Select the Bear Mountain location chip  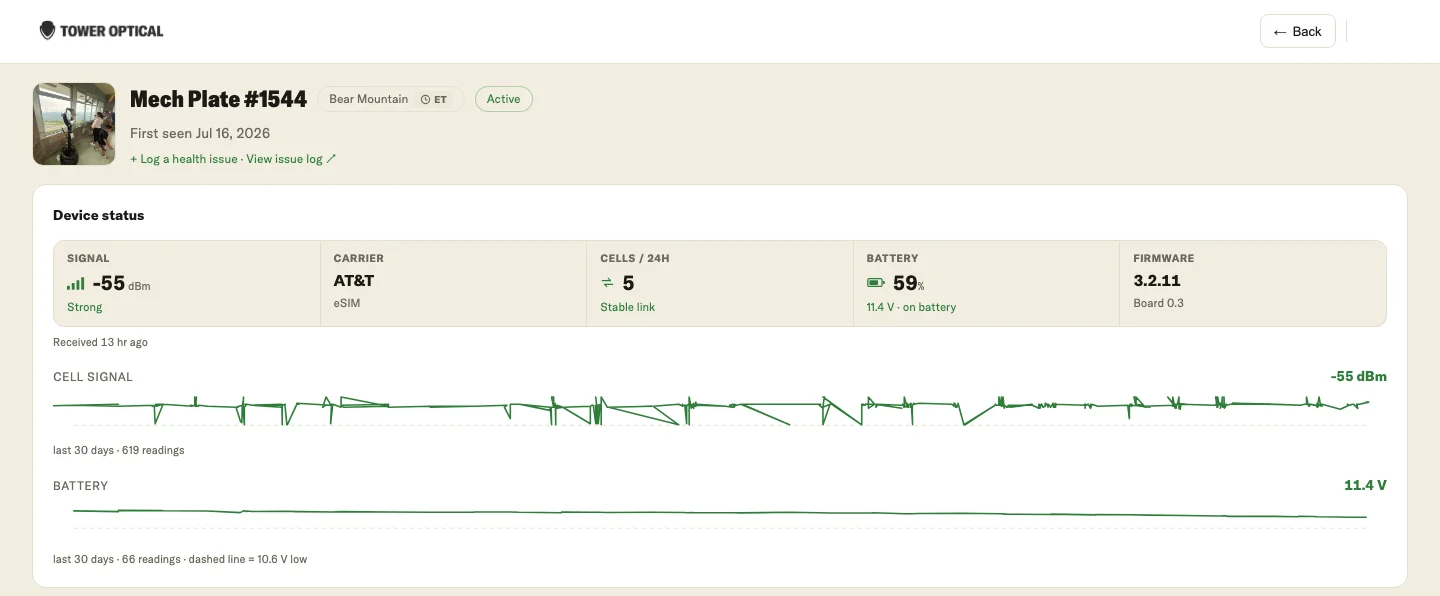click(x=390, y=99)
